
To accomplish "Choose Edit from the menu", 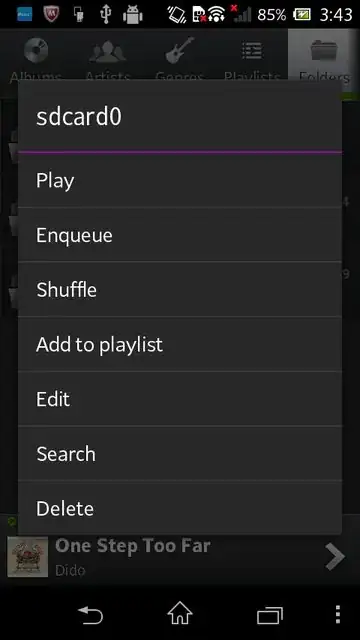I will point(180,399).
